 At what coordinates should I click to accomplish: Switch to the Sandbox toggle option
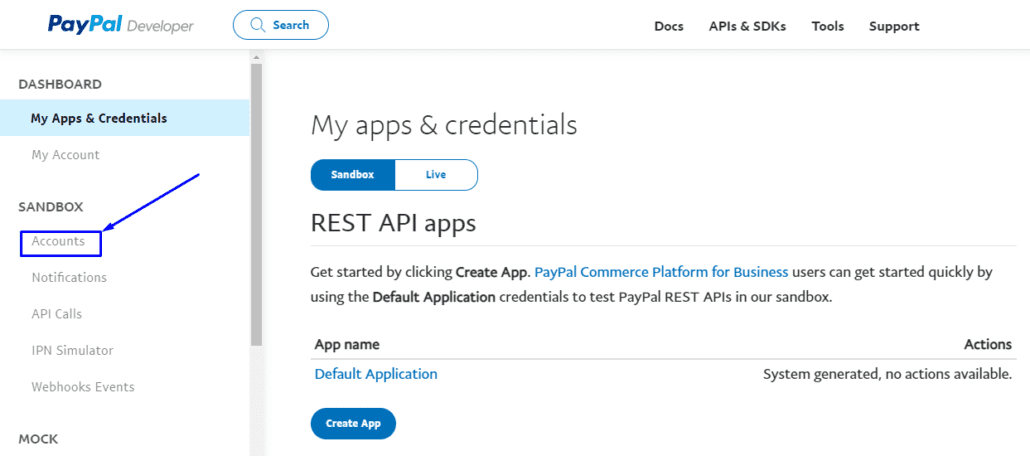pyautogui.click(x=353, y=175)
